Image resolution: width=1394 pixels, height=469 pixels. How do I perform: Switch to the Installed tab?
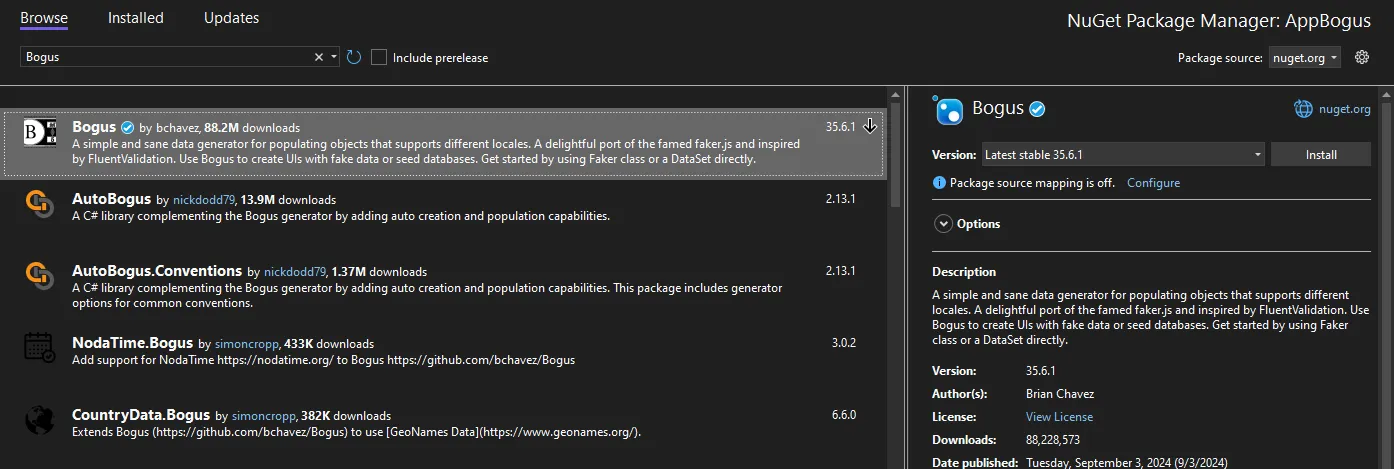point(136,18)
